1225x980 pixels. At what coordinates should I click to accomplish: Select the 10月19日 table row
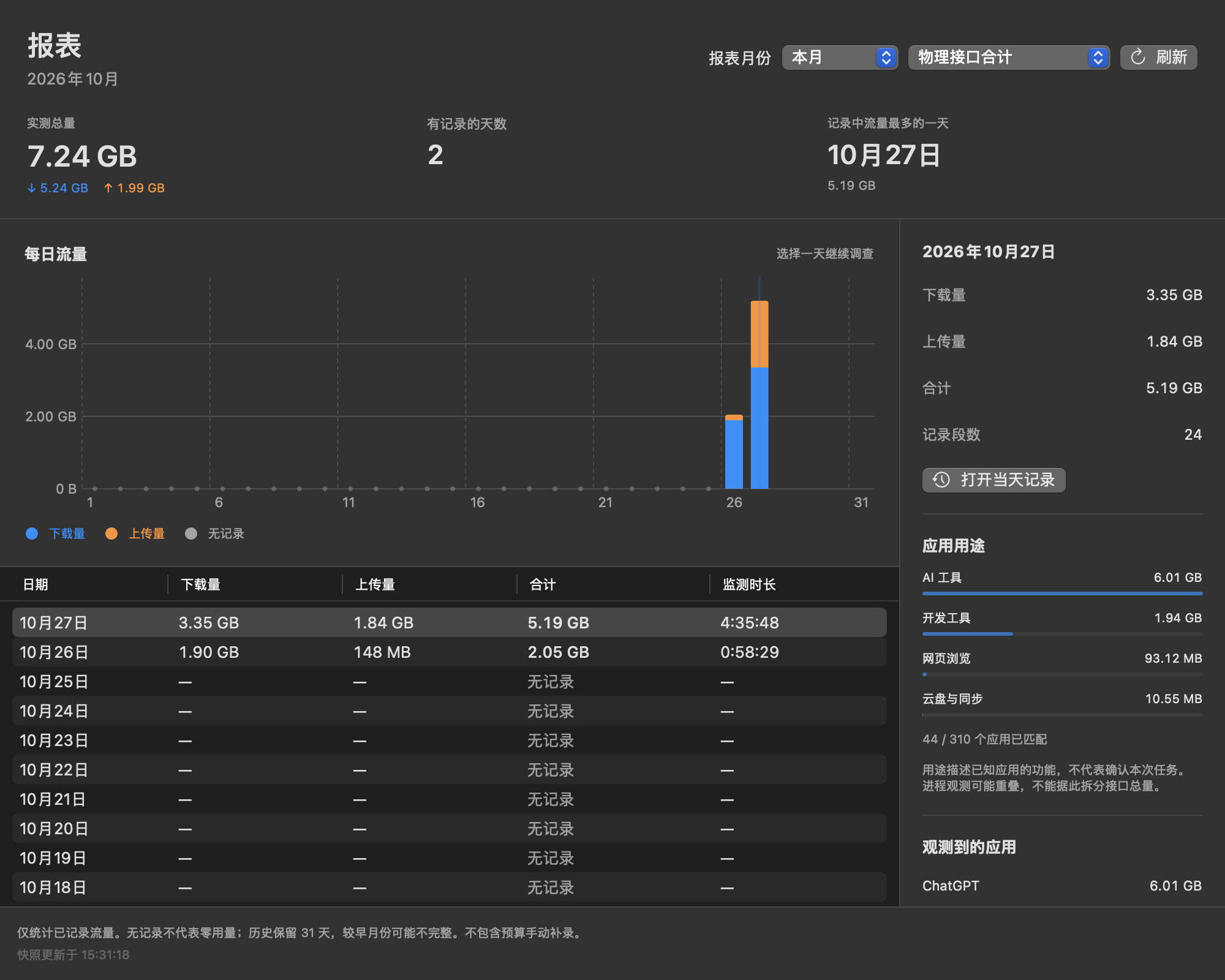pos(450,858)
